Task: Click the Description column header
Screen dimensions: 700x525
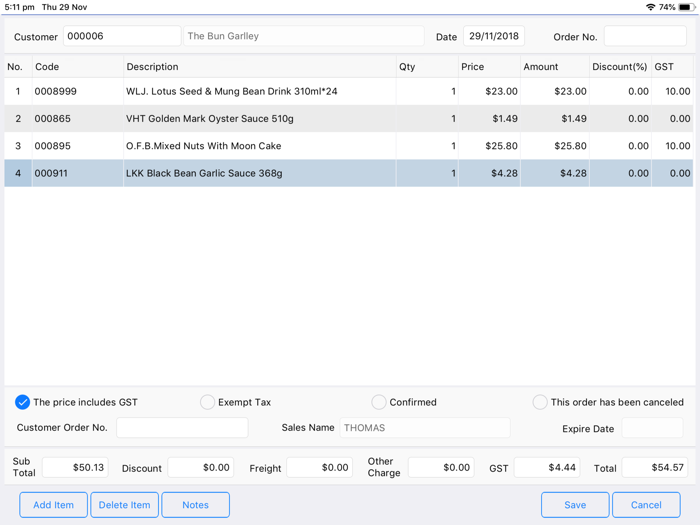Action: 152,67
